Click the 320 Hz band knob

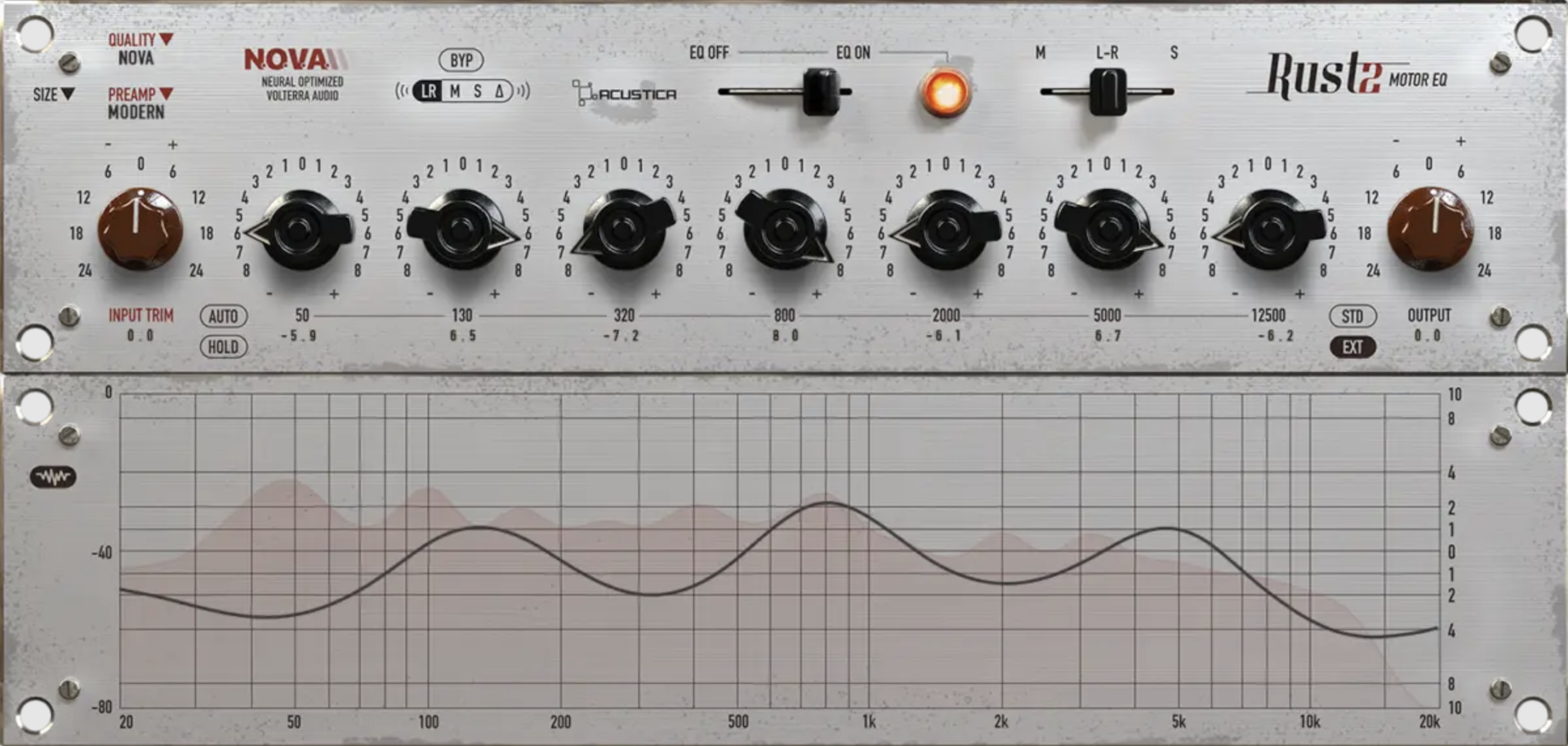pyautogui.click(x=623, y=231)
